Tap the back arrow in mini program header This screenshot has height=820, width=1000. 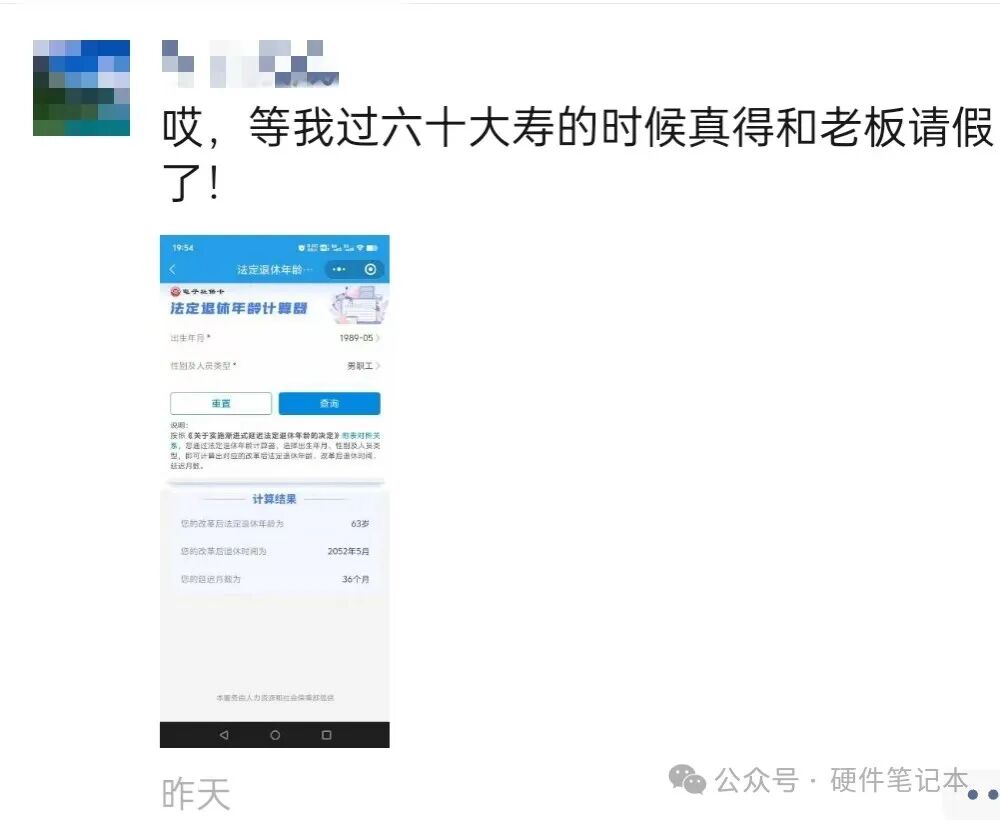pyautogui.click(x=173, y=270)
